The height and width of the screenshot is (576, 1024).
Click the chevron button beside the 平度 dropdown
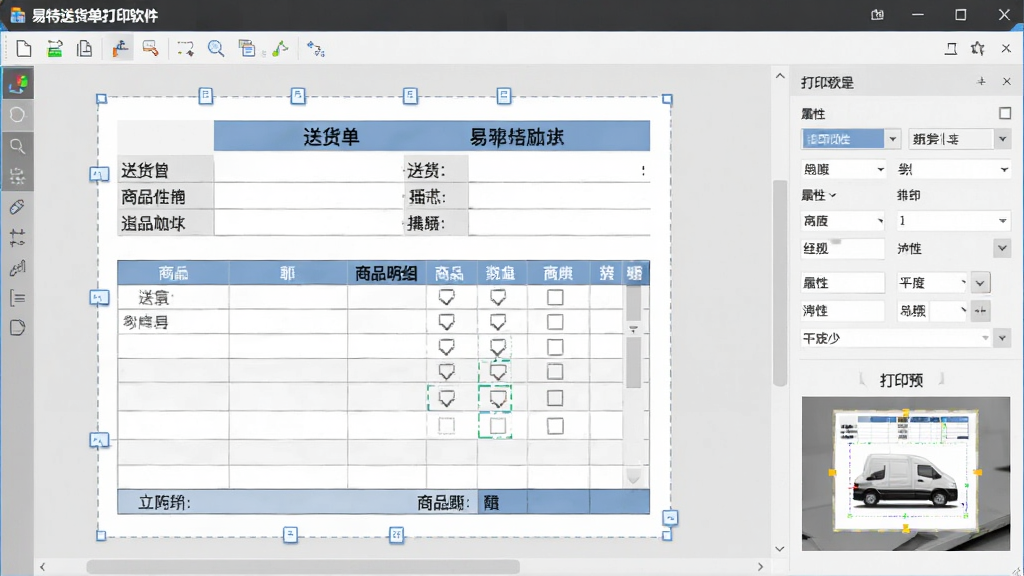tap(980, 283)
